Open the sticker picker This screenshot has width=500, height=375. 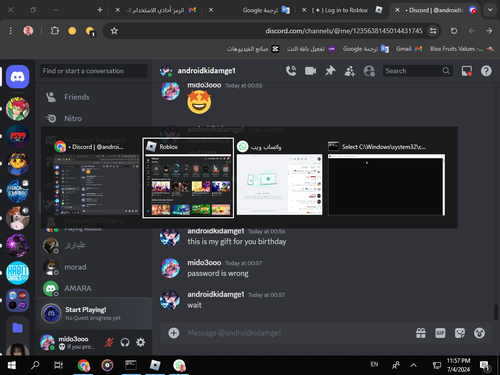pyautogui.click(x=460, y=333)
